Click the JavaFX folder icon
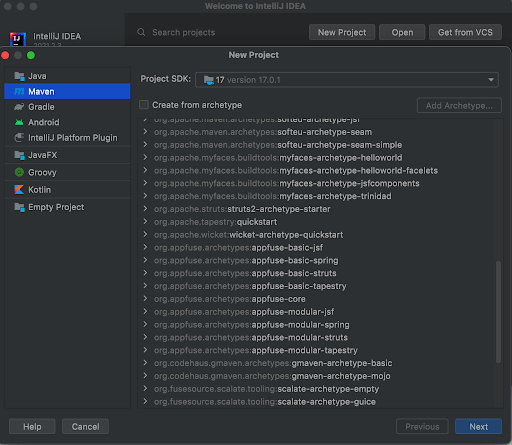 point(19,155)
